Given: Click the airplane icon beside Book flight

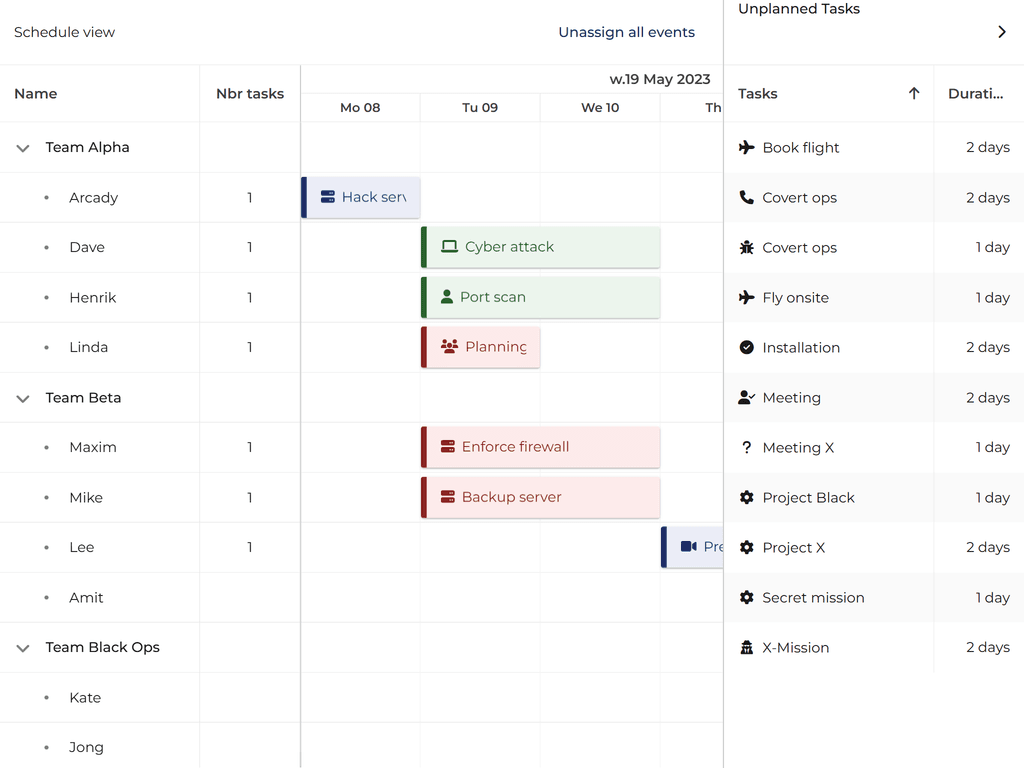Looking at the screenshot, I should coord(746,148).
